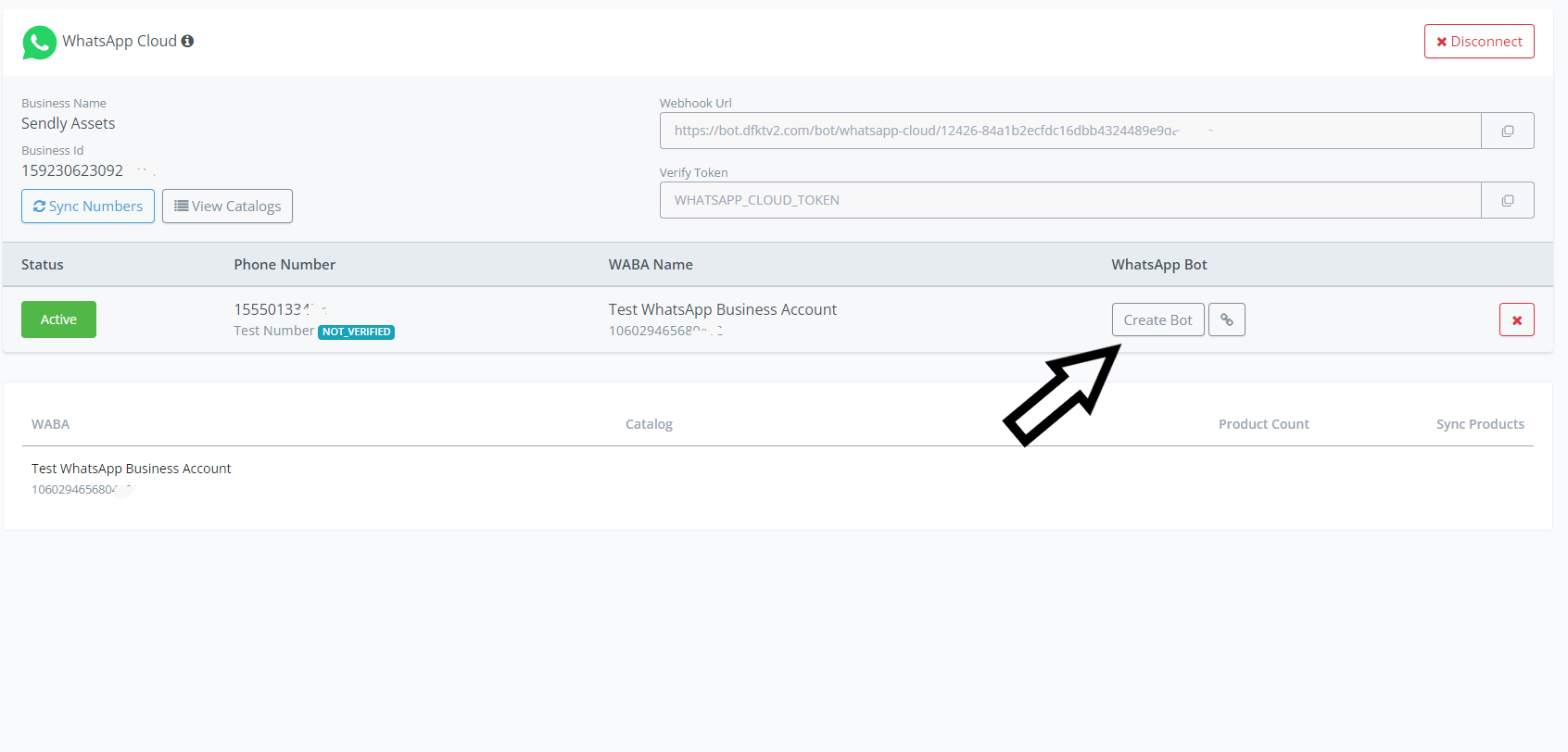Click the Business Id number 159230623092
This screenshot has width=1568, height=752.
pos(72,170)
